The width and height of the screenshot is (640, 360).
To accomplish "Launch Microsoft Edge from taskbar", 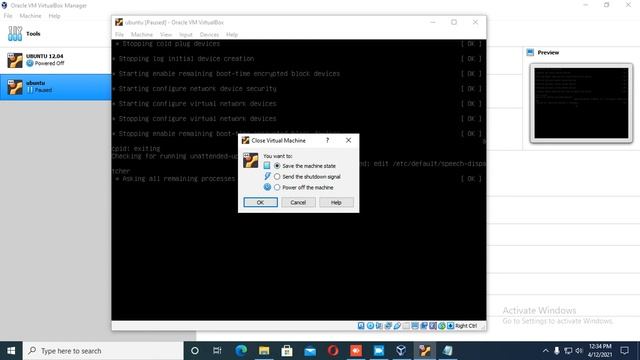I will coord(241,351).
